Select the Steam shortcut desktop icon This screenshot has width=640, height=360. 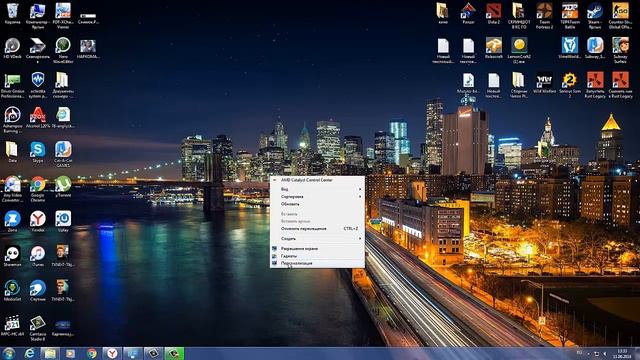(595, 16)
